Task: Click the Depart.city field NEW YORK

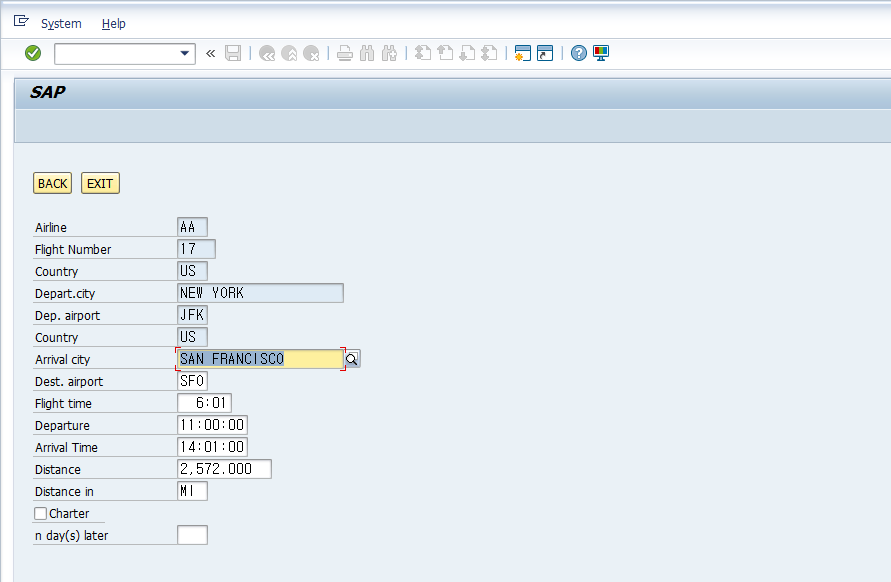Action: 260,293
